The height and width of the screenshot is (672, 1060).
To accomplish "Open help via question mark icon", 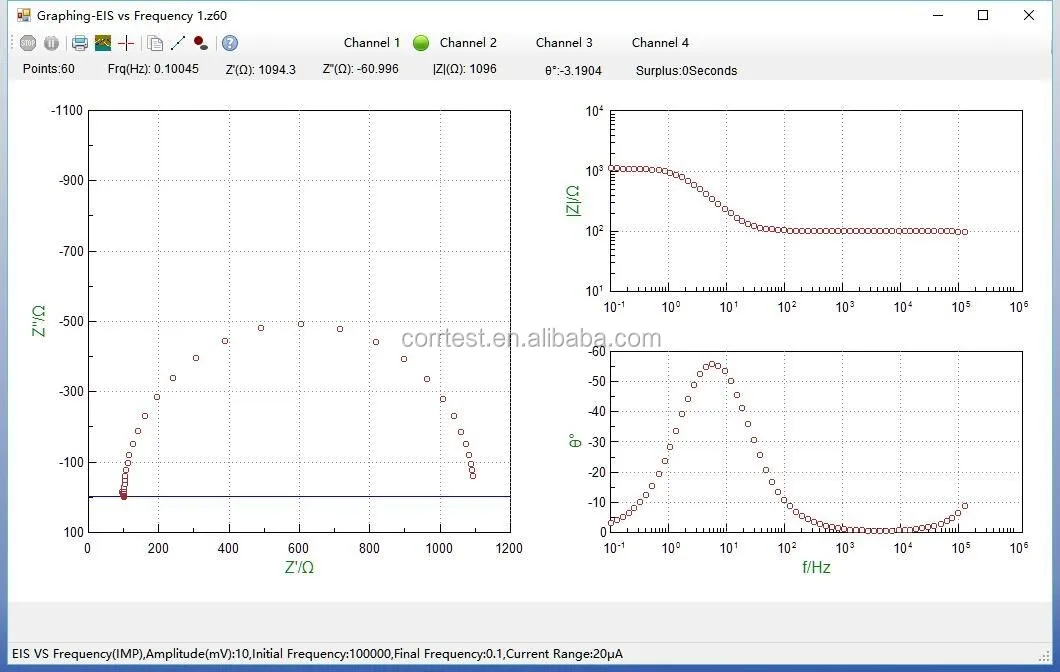I will tap(230, 43).
